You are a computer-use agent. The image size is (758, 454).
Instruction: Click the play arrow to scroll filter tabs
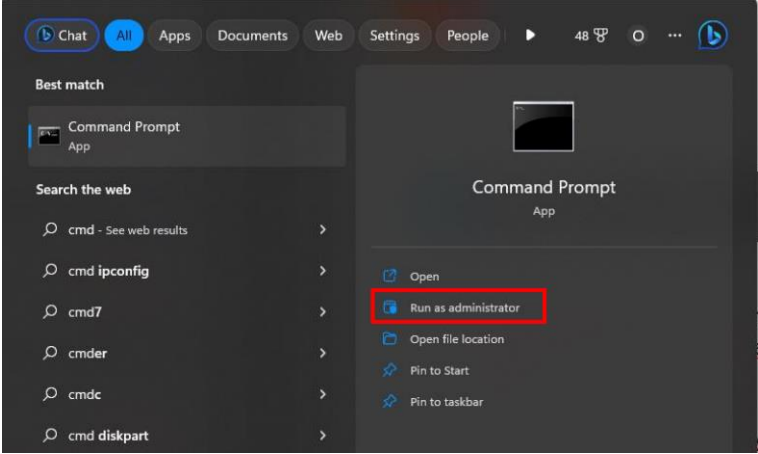pos(531,36)
